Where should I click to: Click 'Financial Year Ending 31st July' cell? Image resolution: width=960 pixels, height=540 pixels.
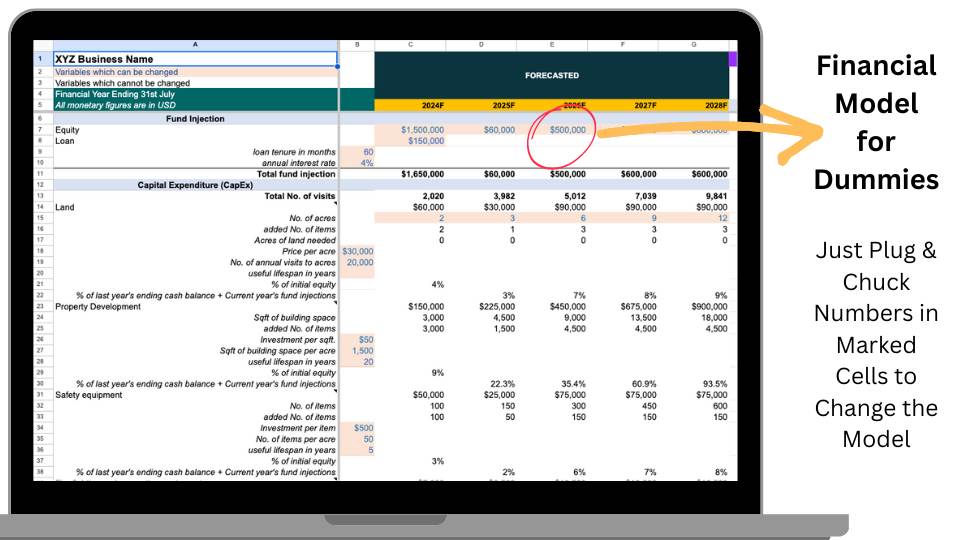(x=195, y=94)
